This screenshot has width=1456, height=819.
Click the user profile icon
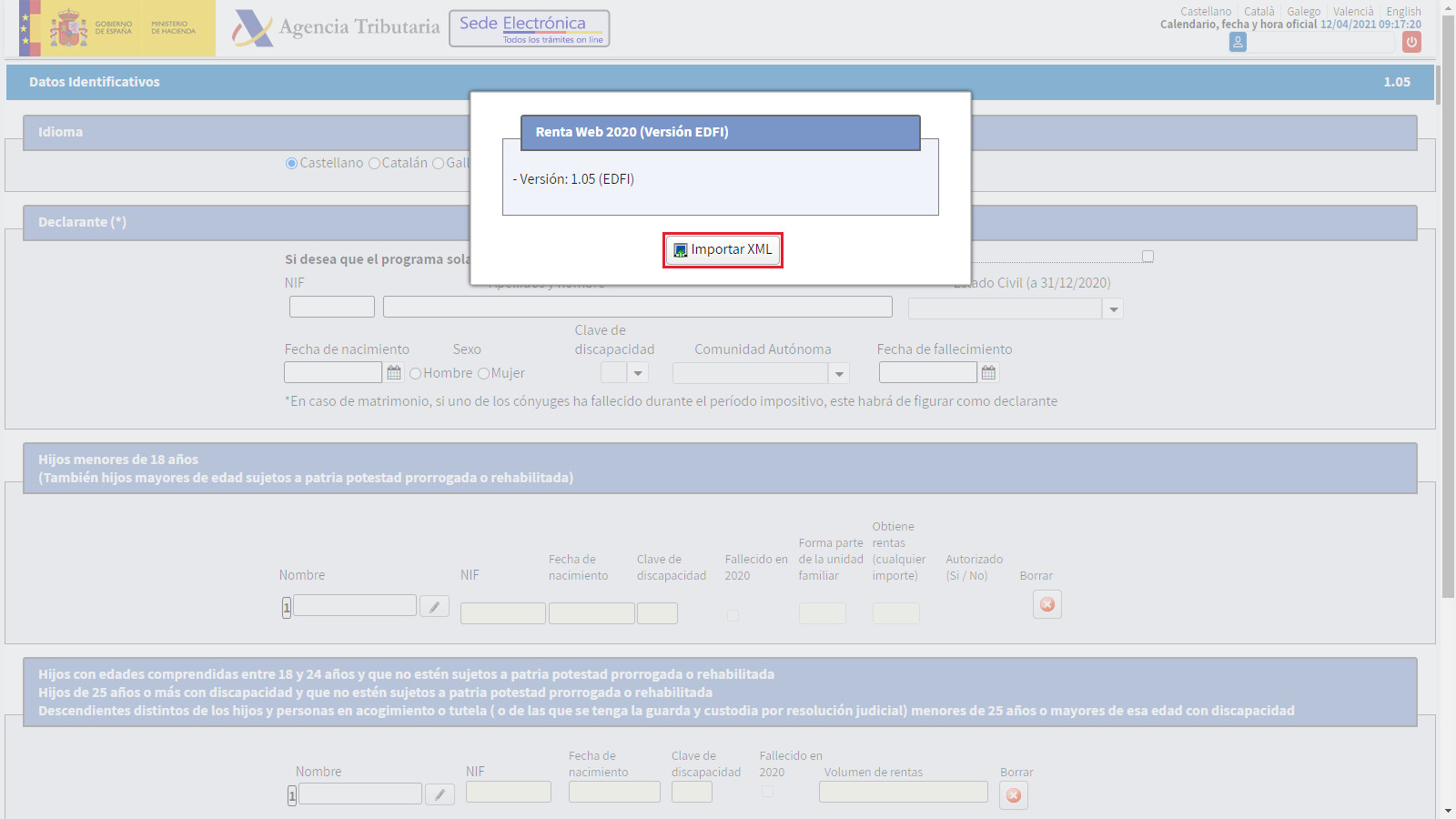coord(1238,42)
